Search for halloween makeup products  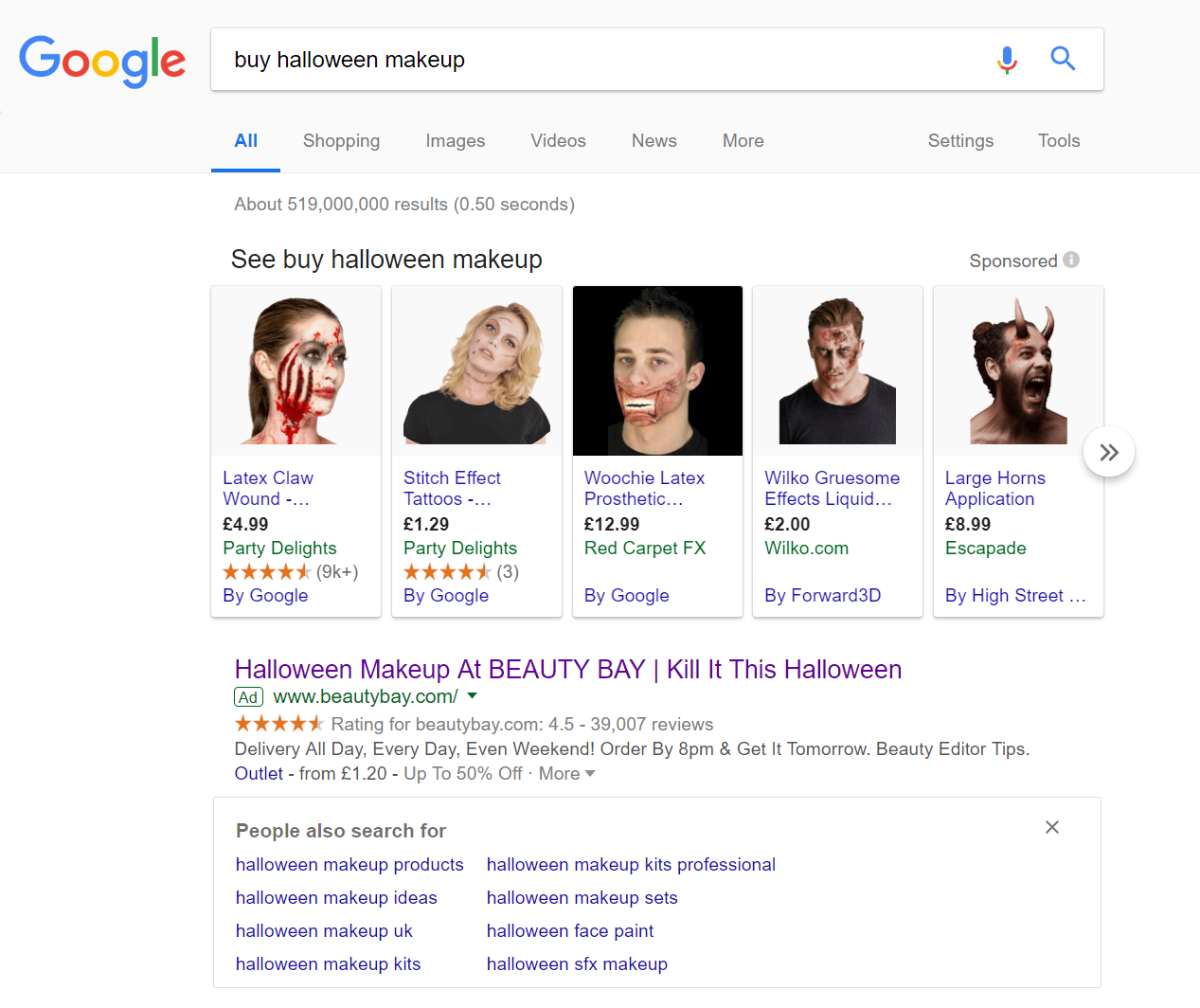coord(349,865)
